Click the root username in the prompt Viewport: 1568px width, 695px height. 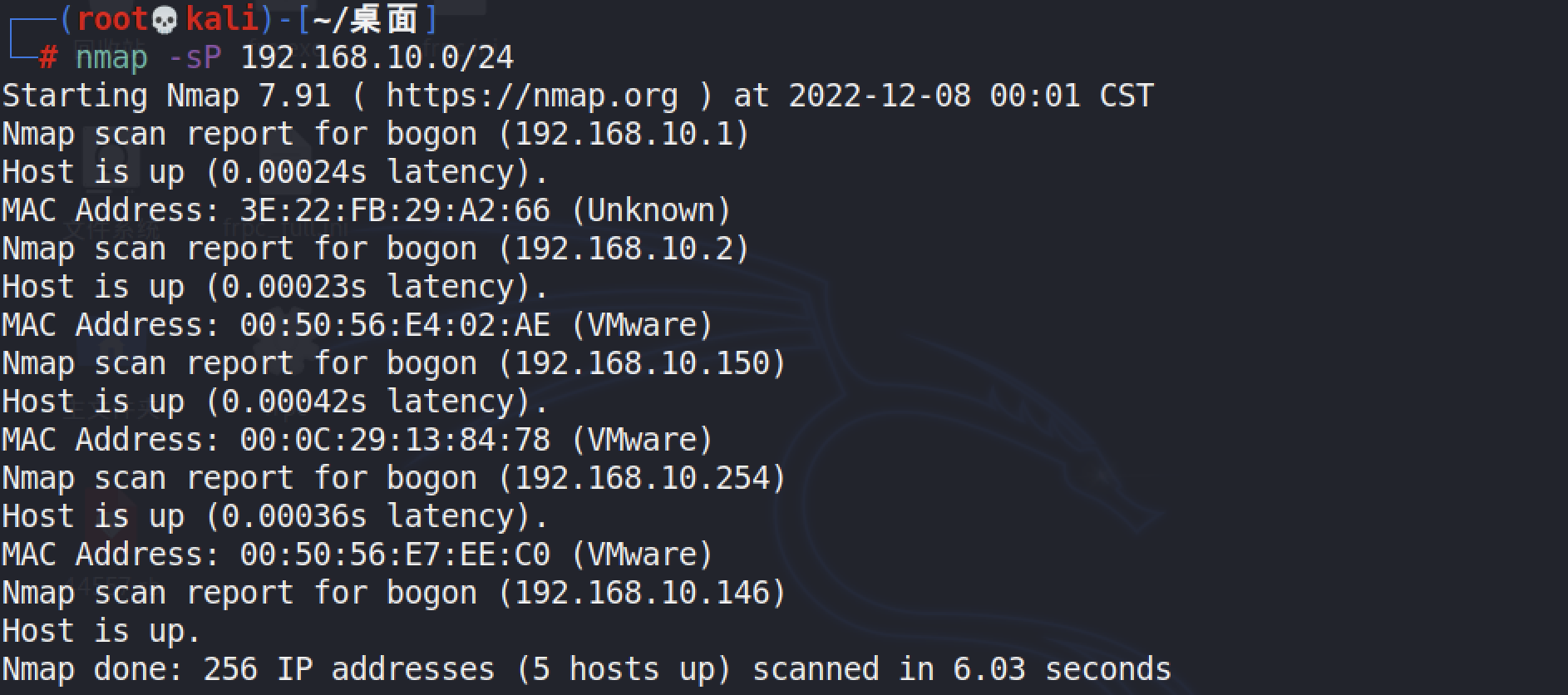click(x=111, y=20)
